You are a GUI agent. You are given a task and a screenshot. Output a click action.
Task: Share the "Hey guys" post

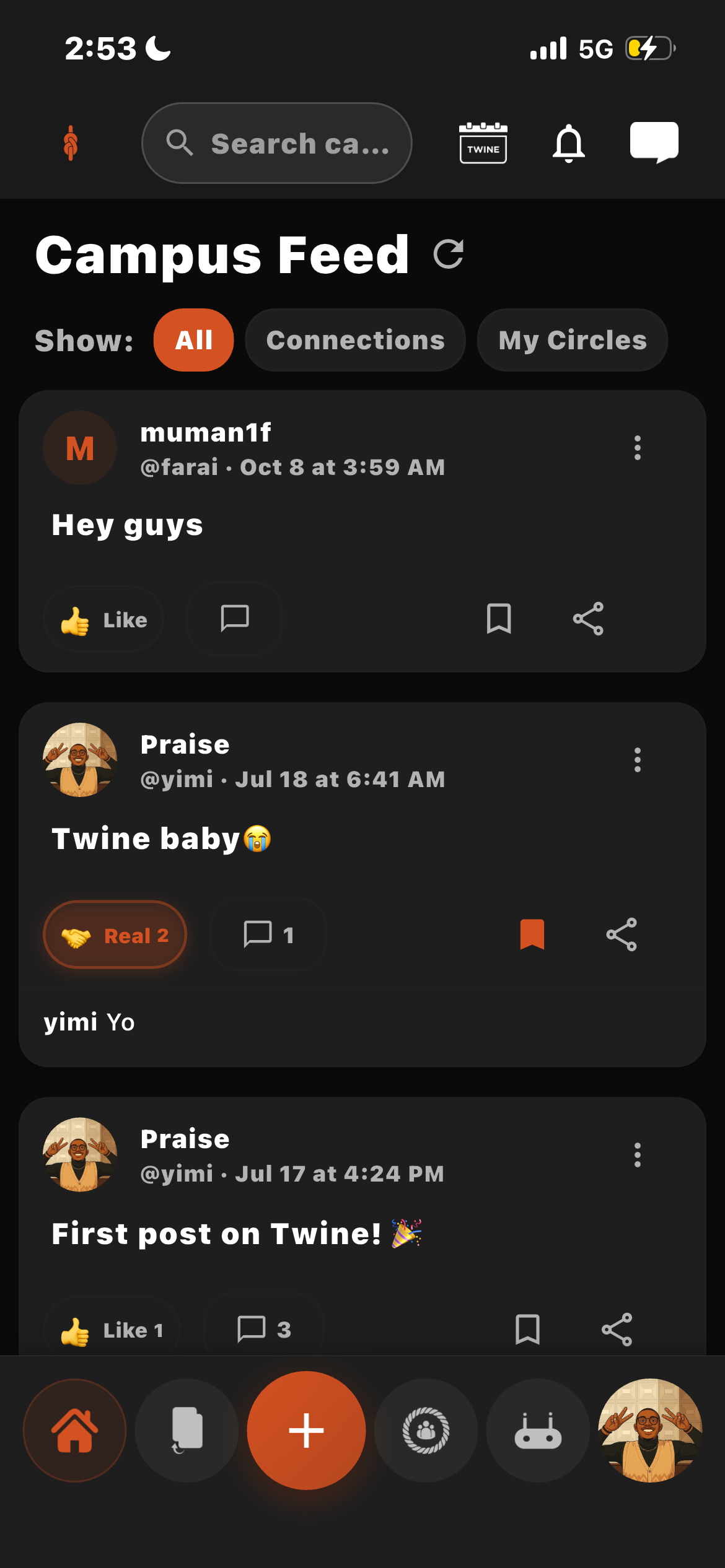coord(587,619)
